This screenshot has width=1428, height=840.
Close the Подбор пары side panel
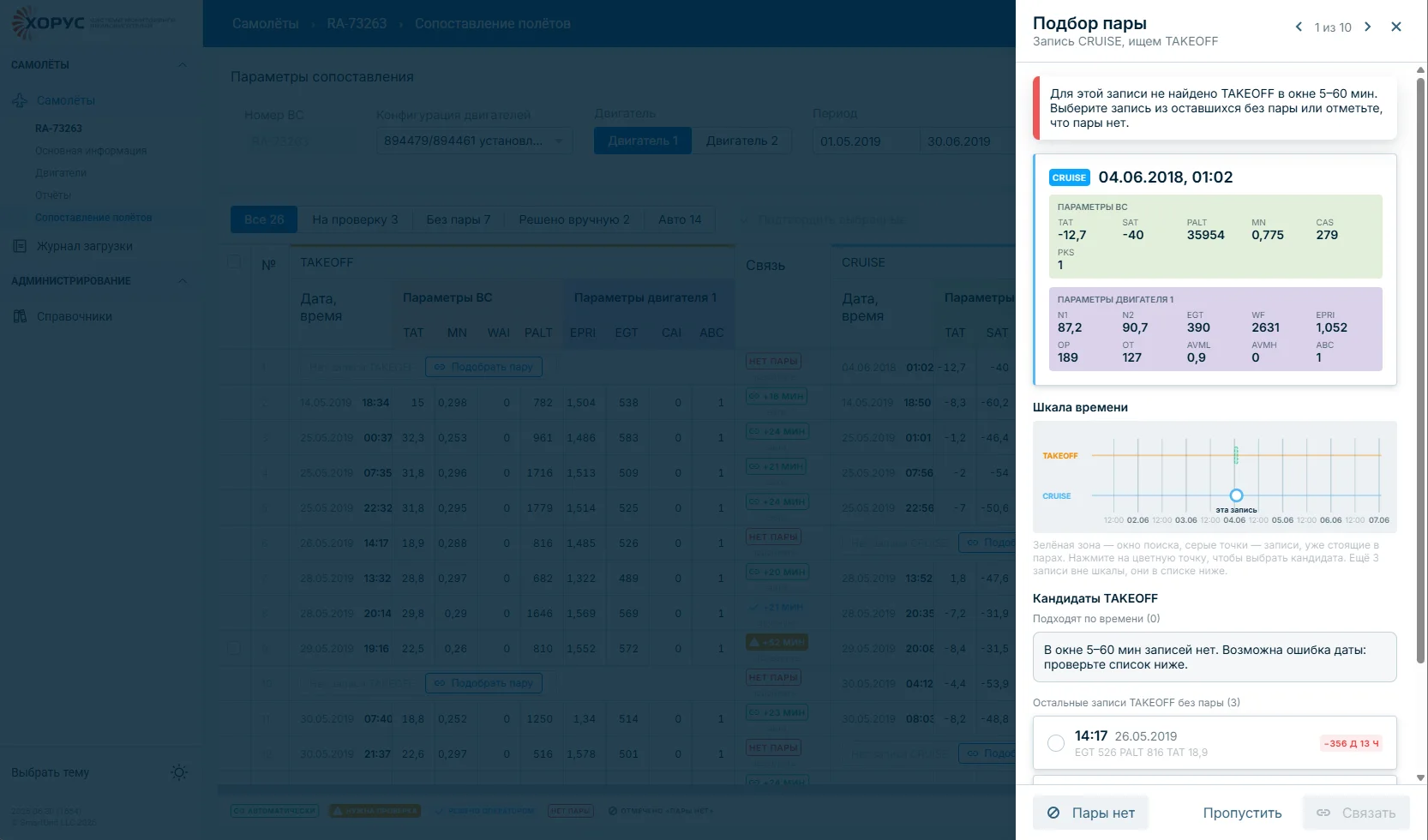click(1396, 27)
